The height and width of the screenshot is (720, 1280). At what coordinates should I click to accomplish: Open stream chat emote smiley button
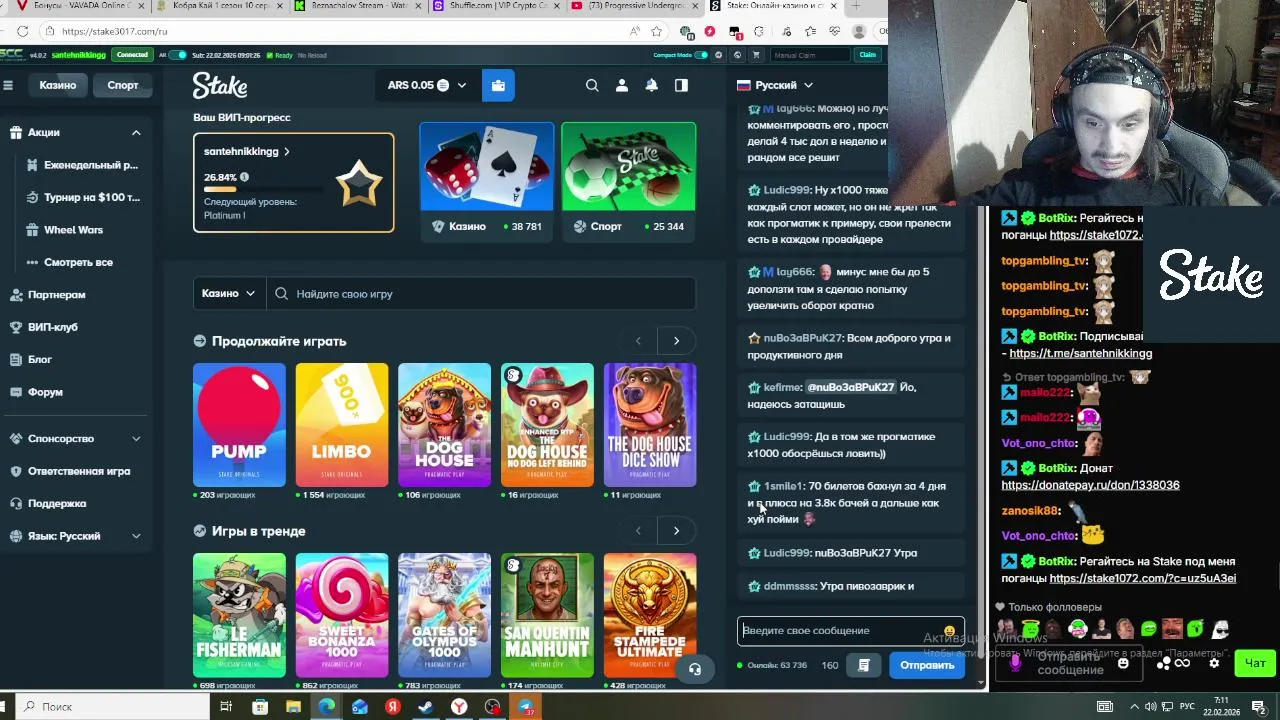[x=1123, y=663]
